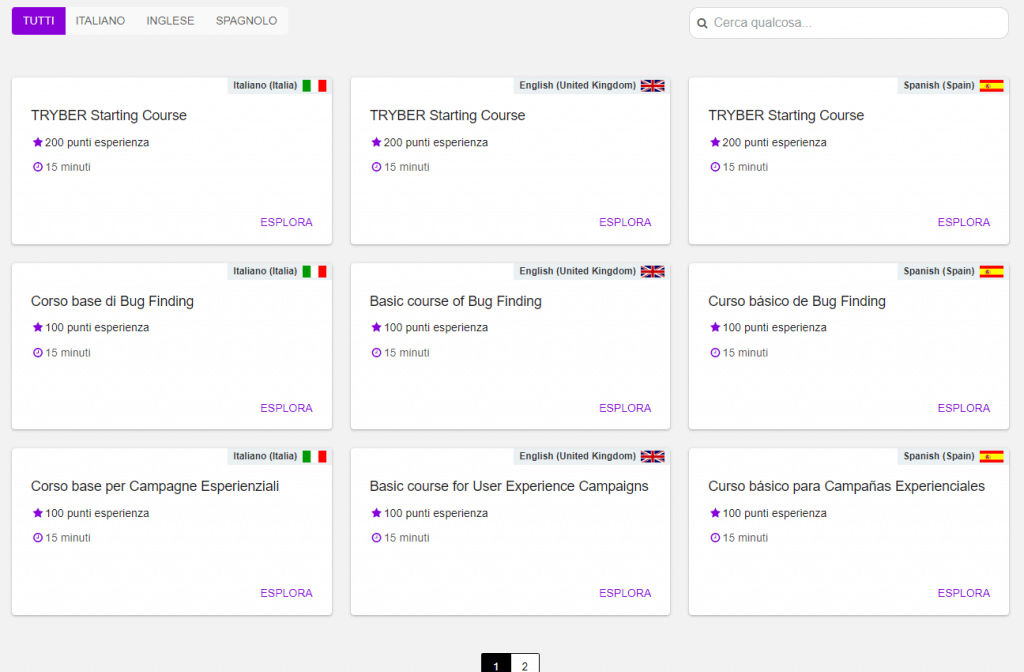1024x672 pixels.
Task: Click Basic course for User Experience Campaigns title
Action: 509,487
